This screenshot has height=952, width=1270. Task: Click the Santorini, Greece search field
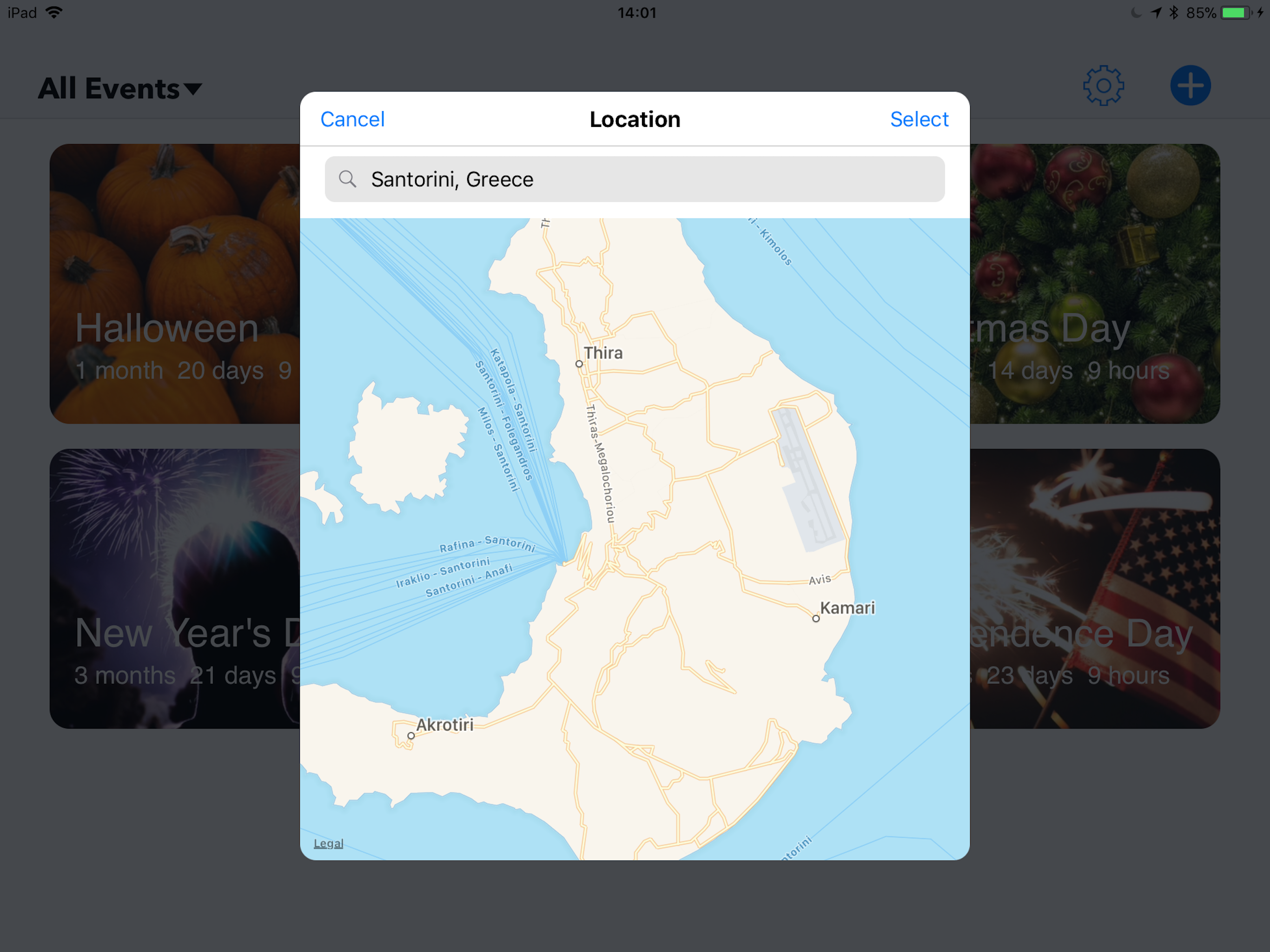click(635, 179)
